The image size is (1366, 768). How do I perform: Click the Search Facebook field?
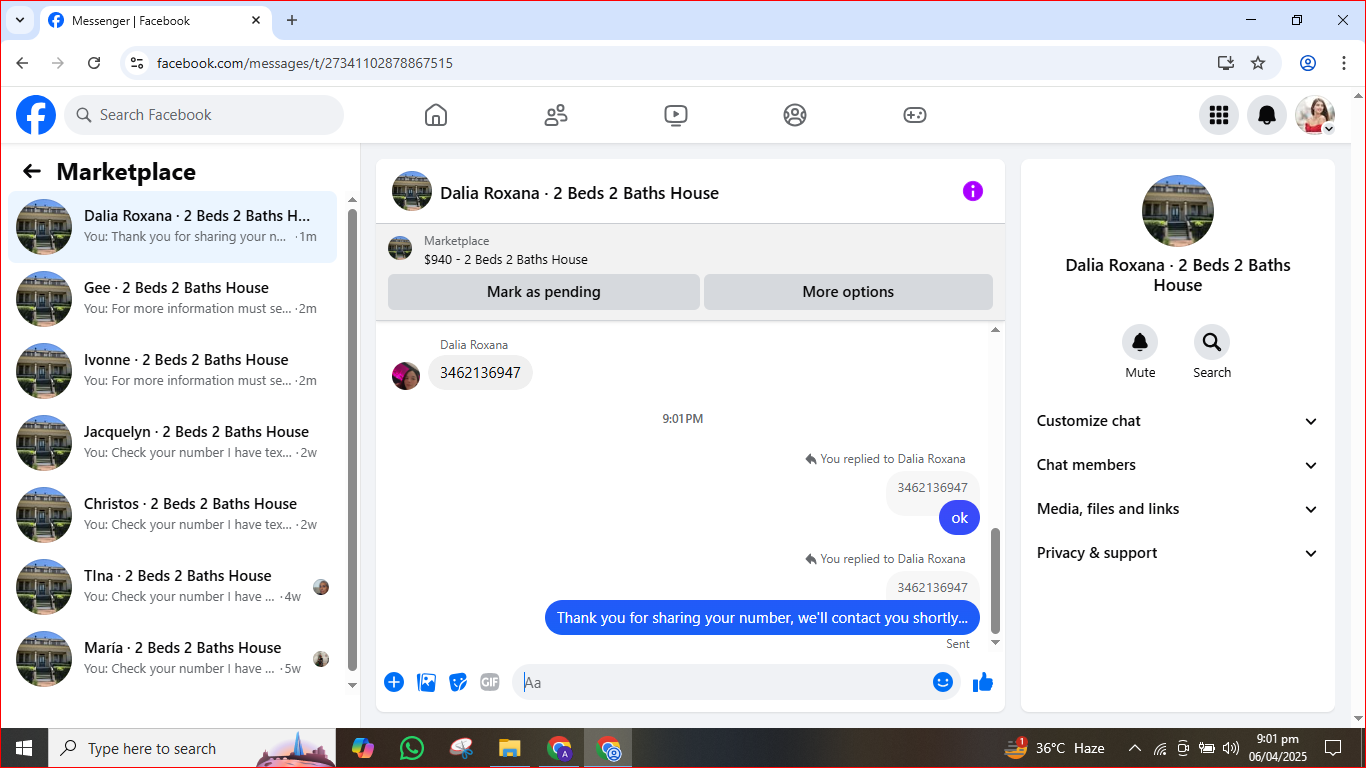[x=204, y=115]
